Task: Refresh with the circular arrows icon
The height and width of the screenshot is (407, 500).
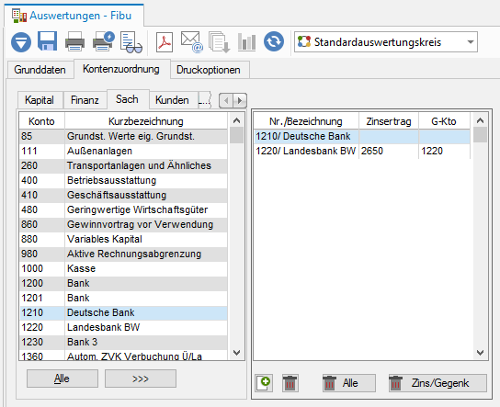Action: [x=274, y=42]
